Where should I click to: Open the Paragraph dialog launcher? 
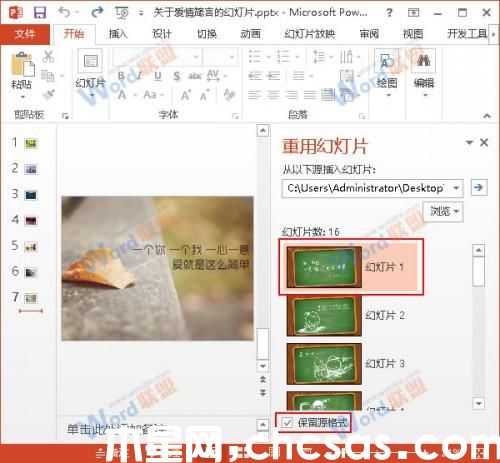[x=362, y=116]
